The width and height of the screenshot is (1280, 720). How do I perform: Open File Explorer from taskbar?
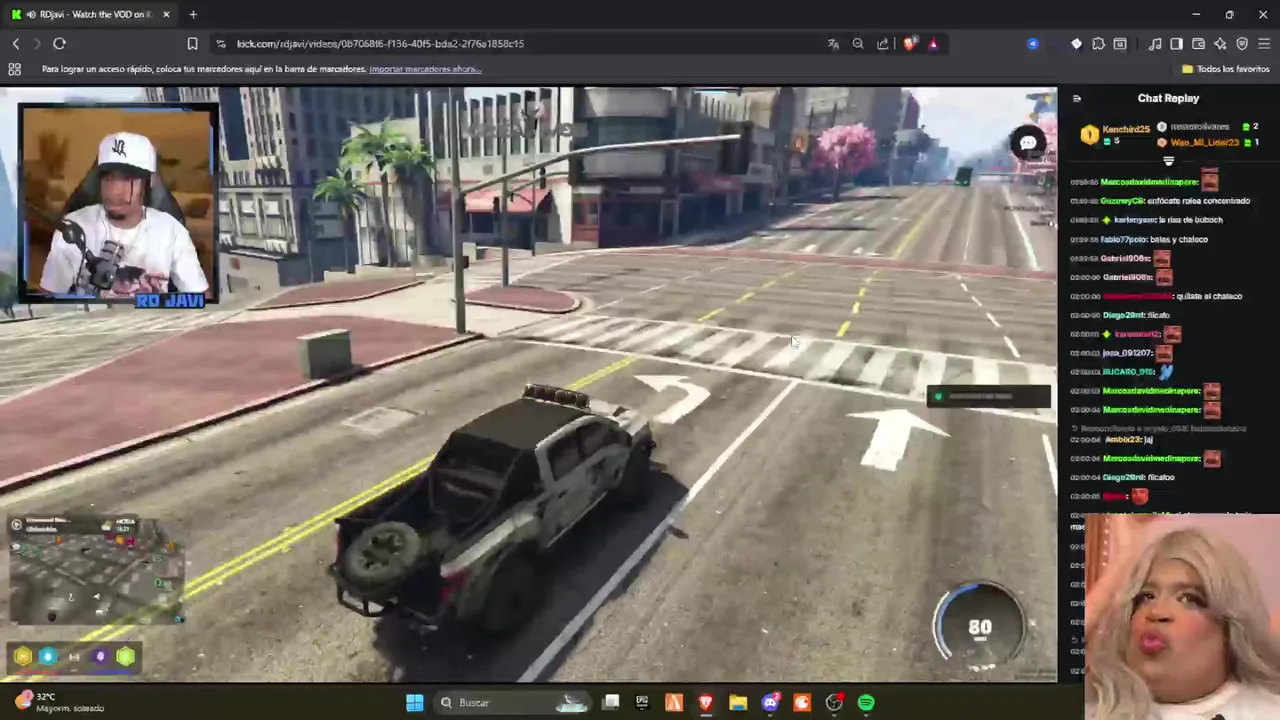tap(738, 703)
